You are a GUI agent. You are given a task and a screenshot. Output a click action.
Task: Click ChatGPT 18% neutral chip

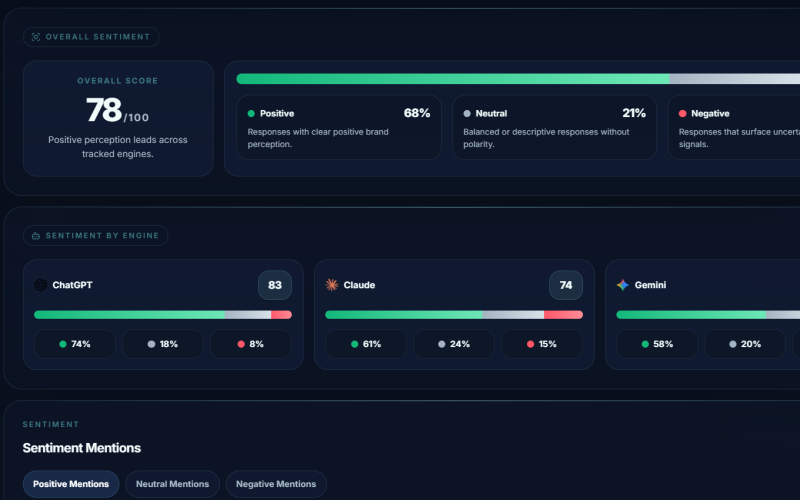pos(163,344)
